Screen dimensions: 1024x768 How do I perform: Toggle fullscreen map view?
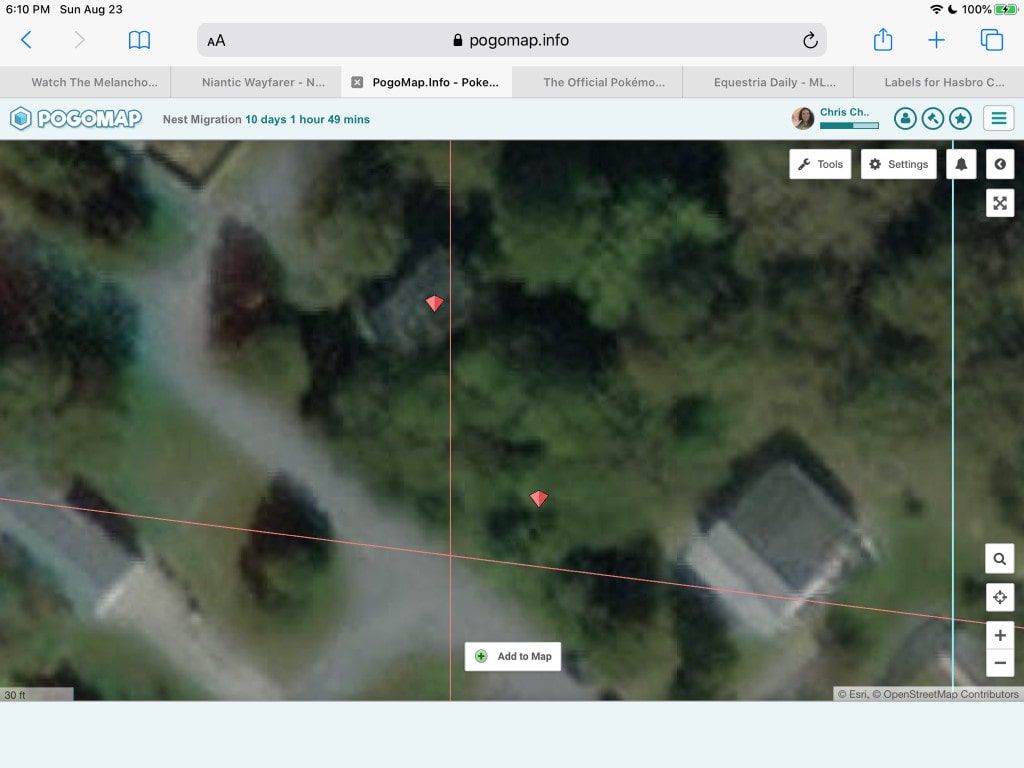click(x=999, y=203)
